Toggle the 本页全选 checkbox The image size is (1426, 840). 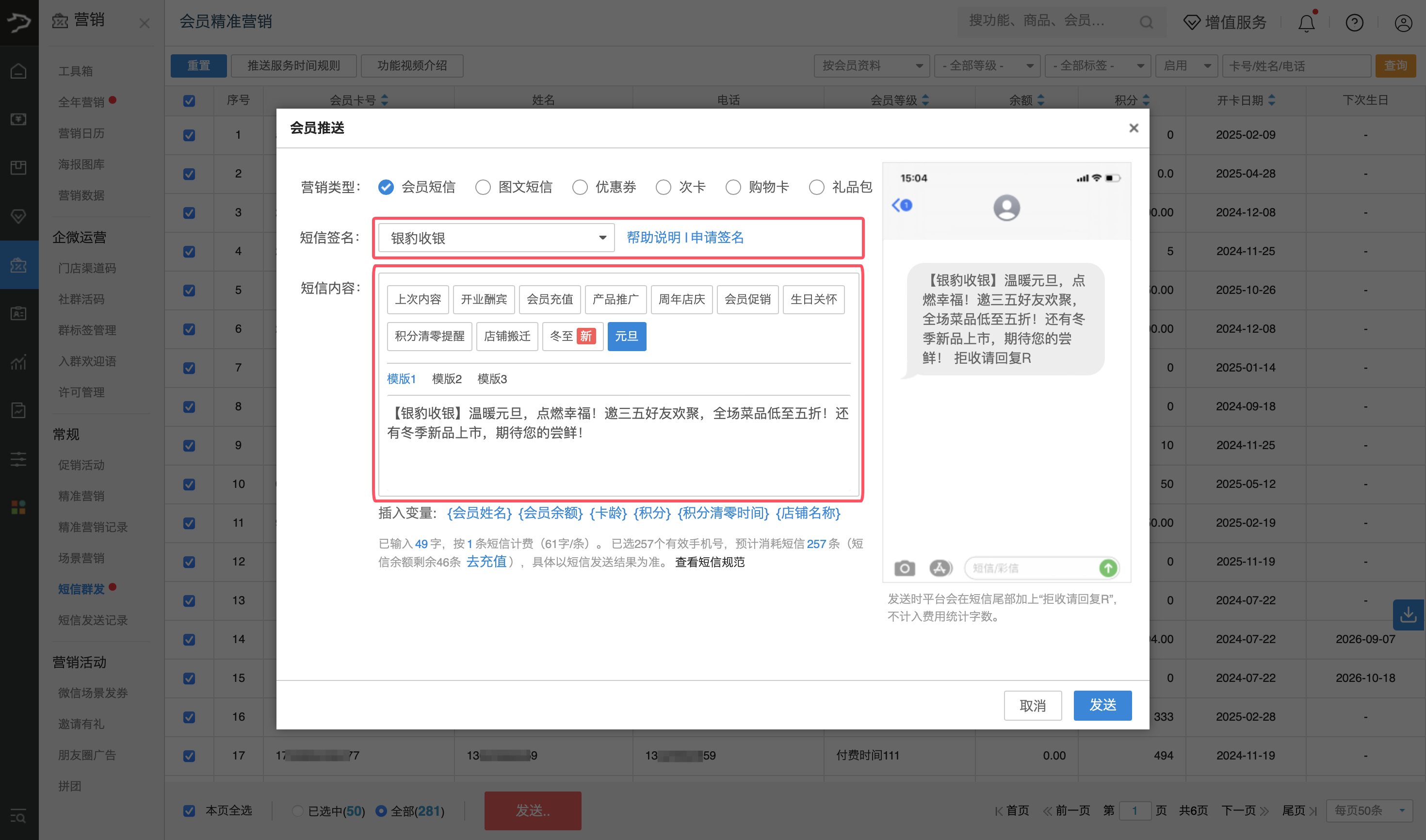[x=189, y=810]
